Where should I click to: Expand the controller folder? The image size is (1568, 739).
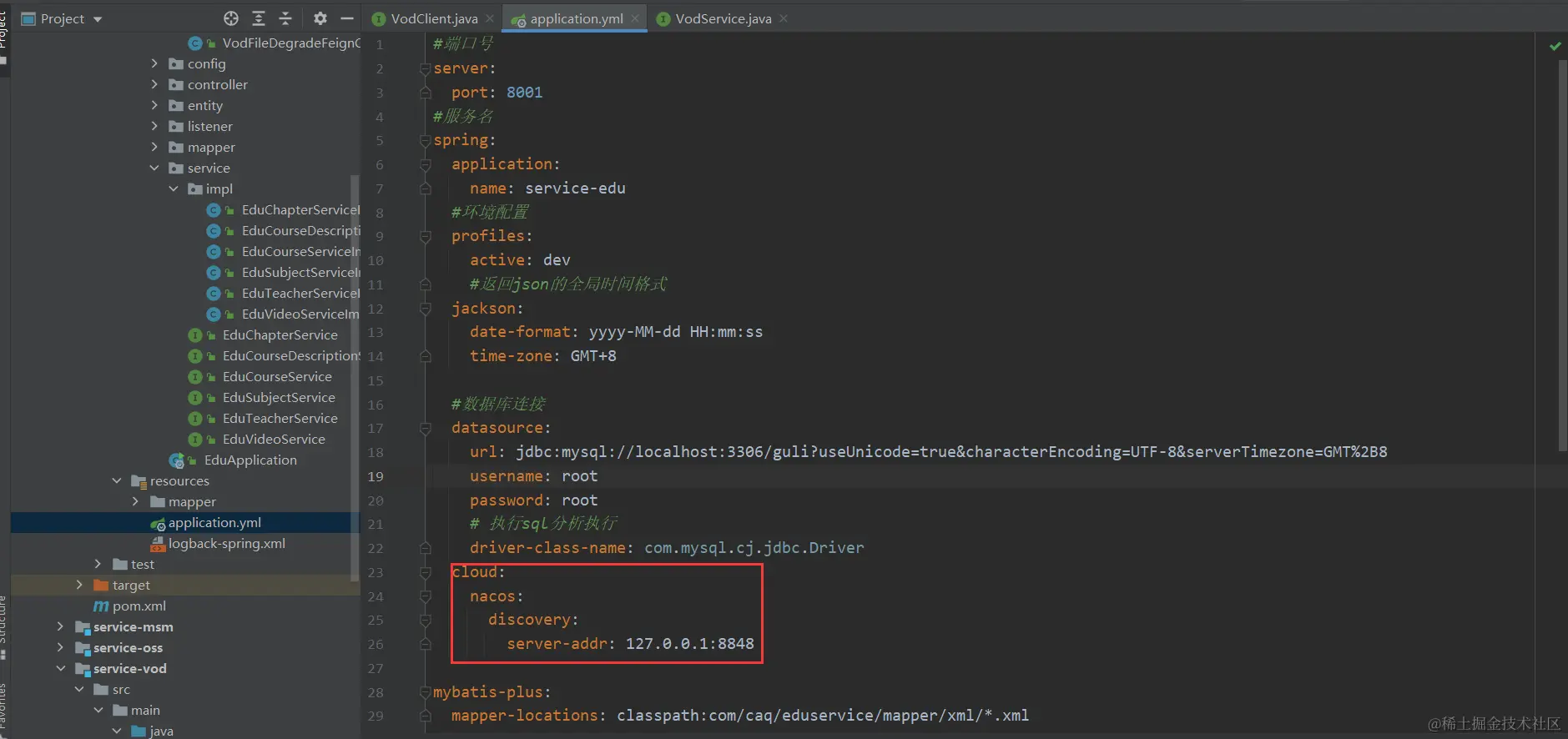coord(154,84)
